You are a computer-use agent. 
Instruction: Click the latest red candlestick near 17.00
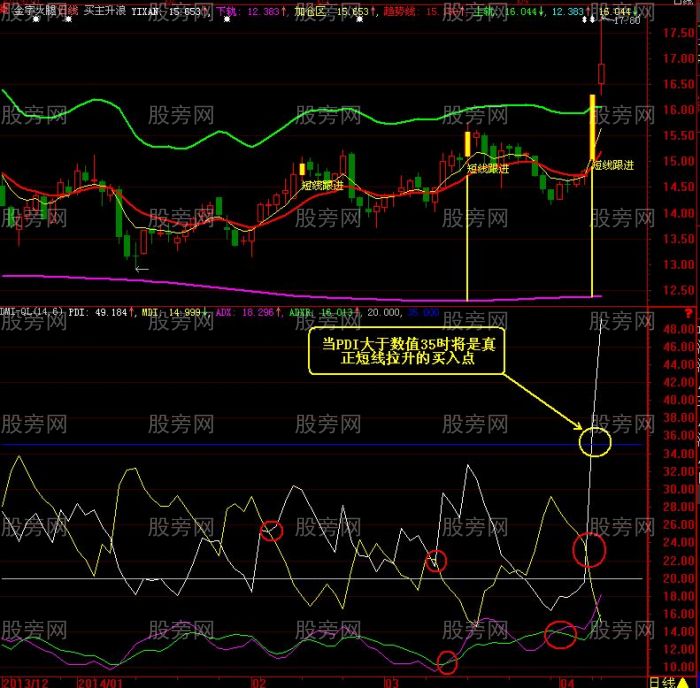point(601,74)
